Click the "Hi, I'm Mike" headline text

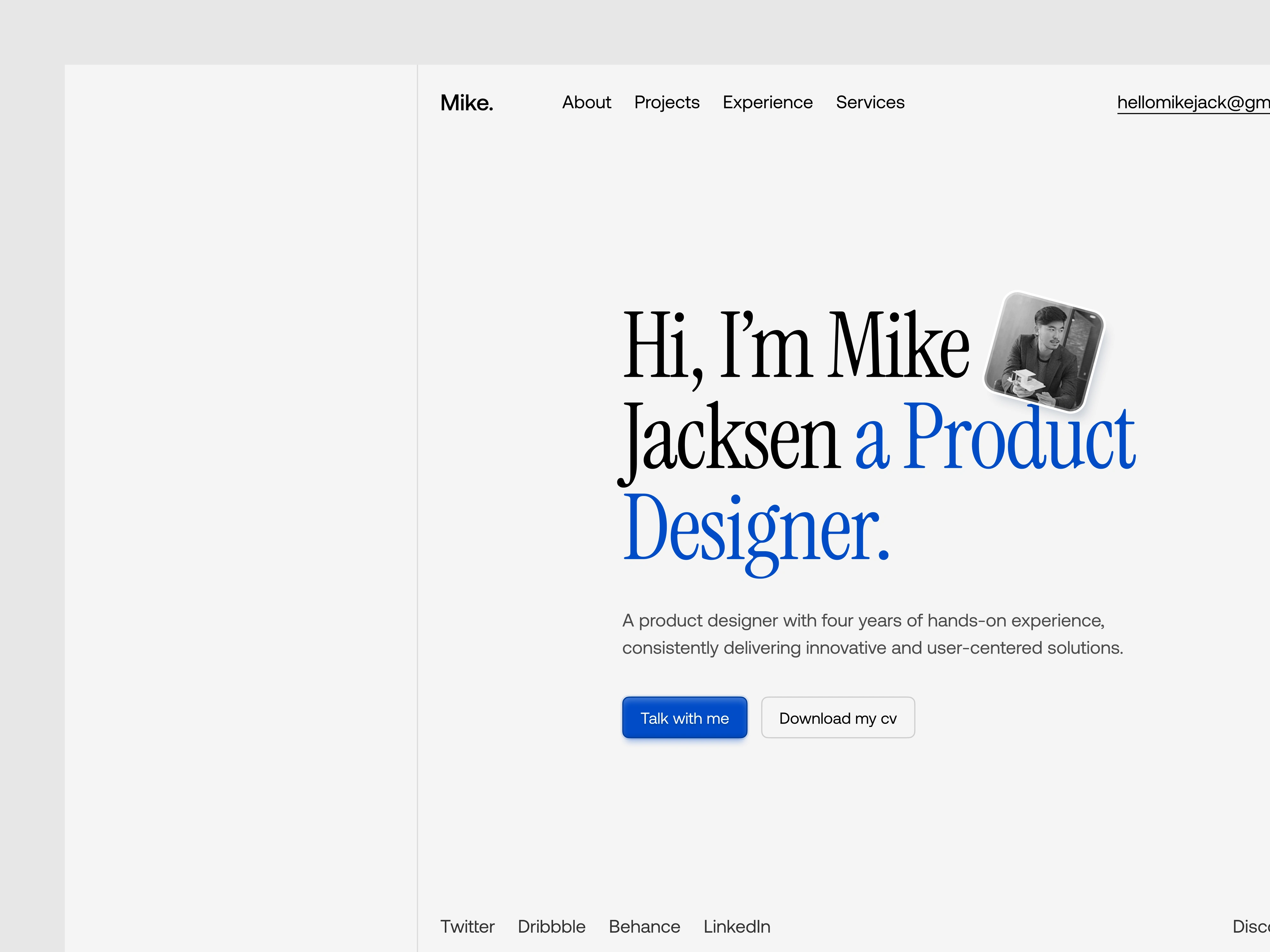795,346
